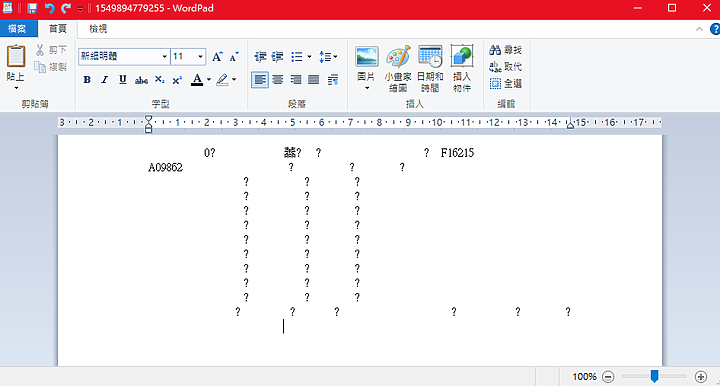Zoom in with the plus button
Image resolution: width=720 pixels, height=386 pixels.
point(701,377)
